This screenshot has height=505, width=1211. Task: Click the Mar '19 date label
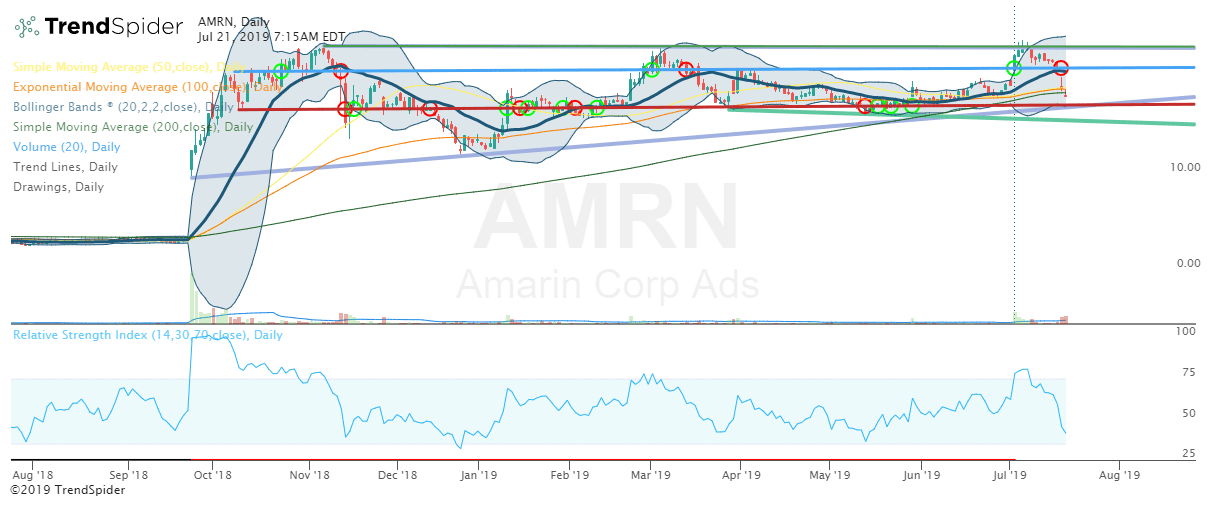click(650, 476)
